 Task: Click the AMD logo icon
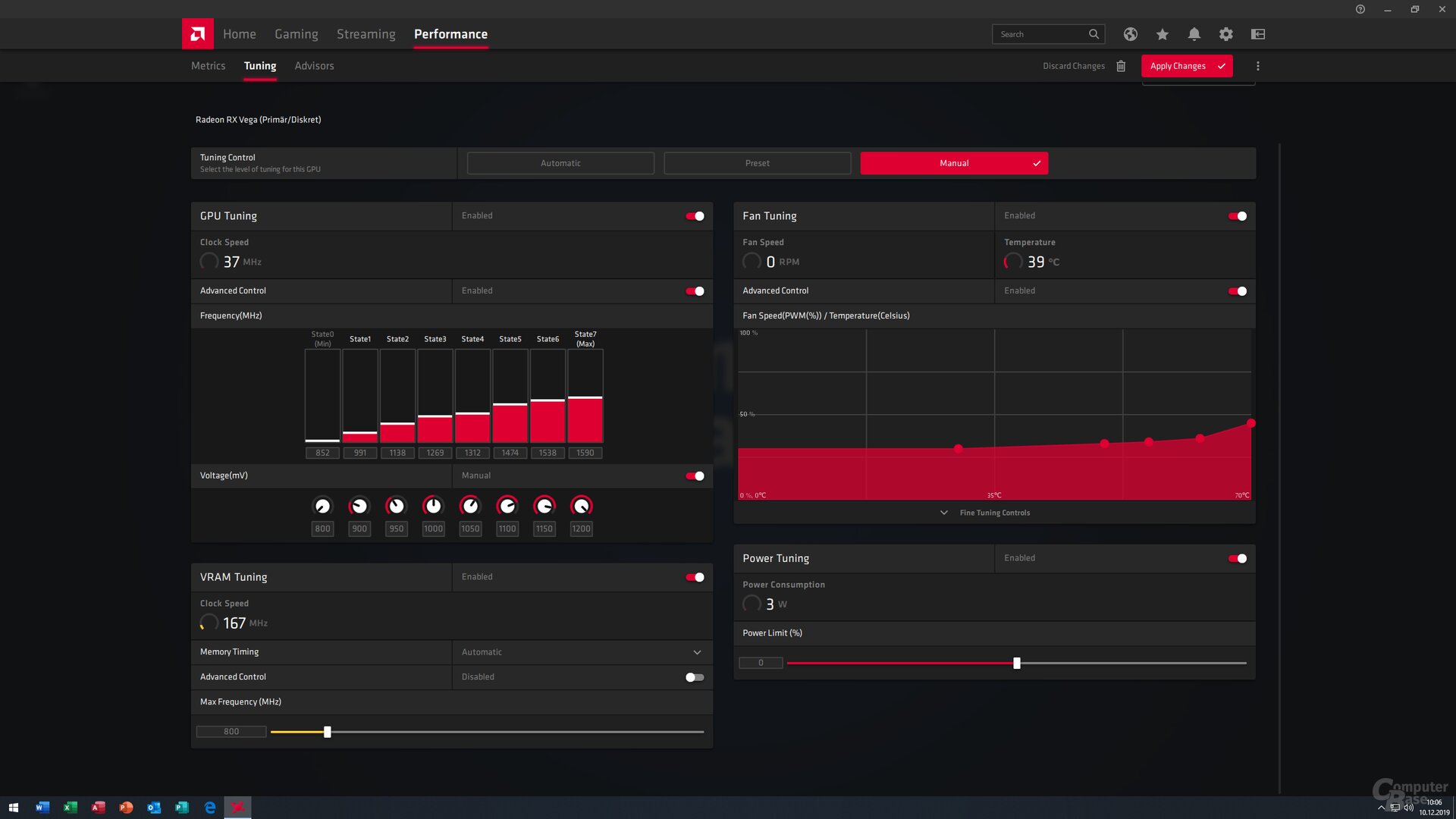click(x=197, y=34)
